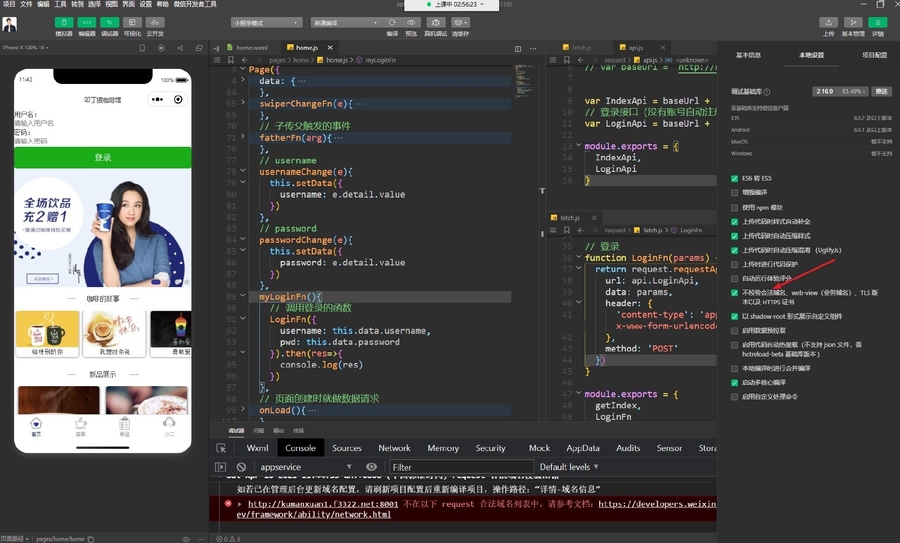The image size is (900, 543).
Task: Click the 上传 upload icon
Action: coord(828,21)
